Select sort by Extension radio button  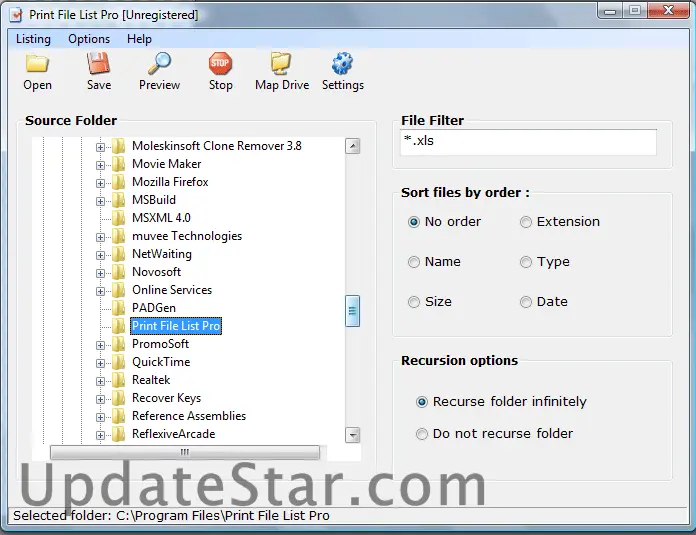(526, 222)
